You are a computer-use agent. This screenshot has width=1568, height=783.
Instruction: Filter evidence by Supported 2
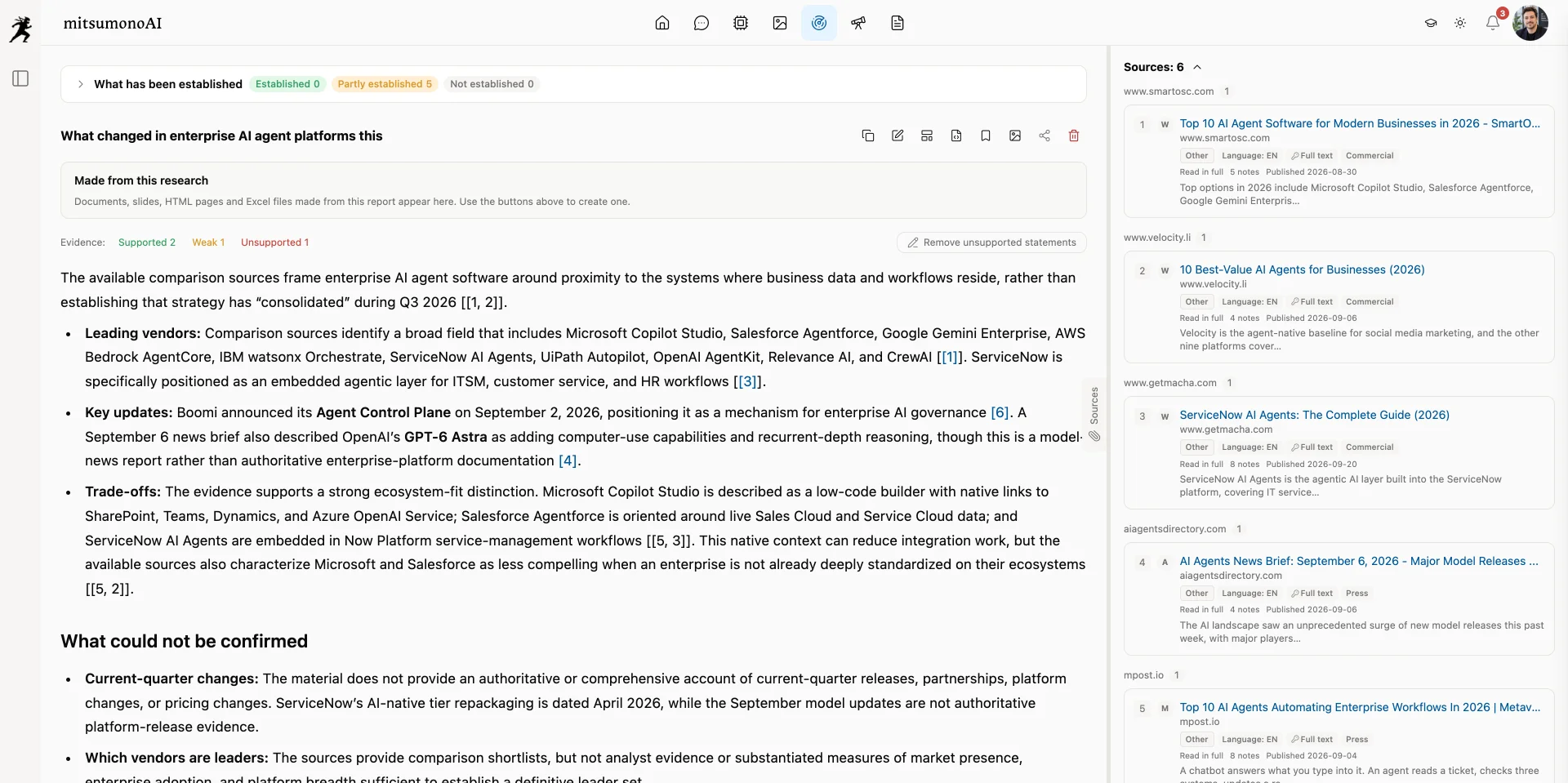coord(147,242)
